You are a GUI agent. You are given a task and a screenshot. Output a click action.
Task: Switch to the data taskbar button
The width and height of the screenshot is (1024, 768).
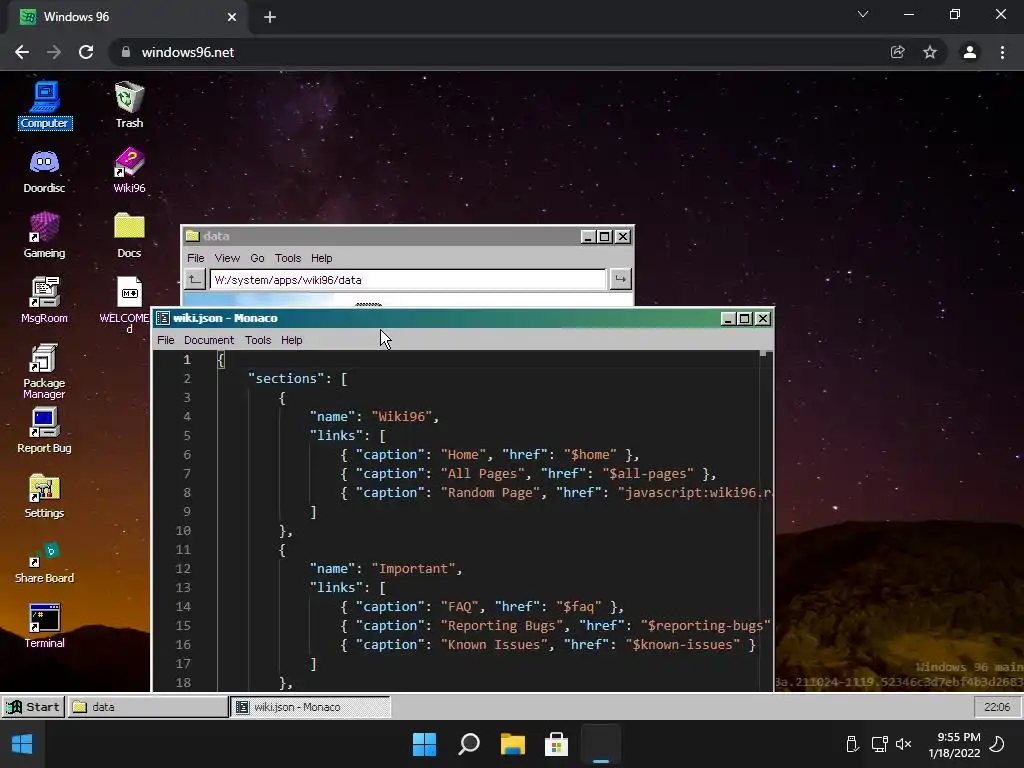click(148, 707)
